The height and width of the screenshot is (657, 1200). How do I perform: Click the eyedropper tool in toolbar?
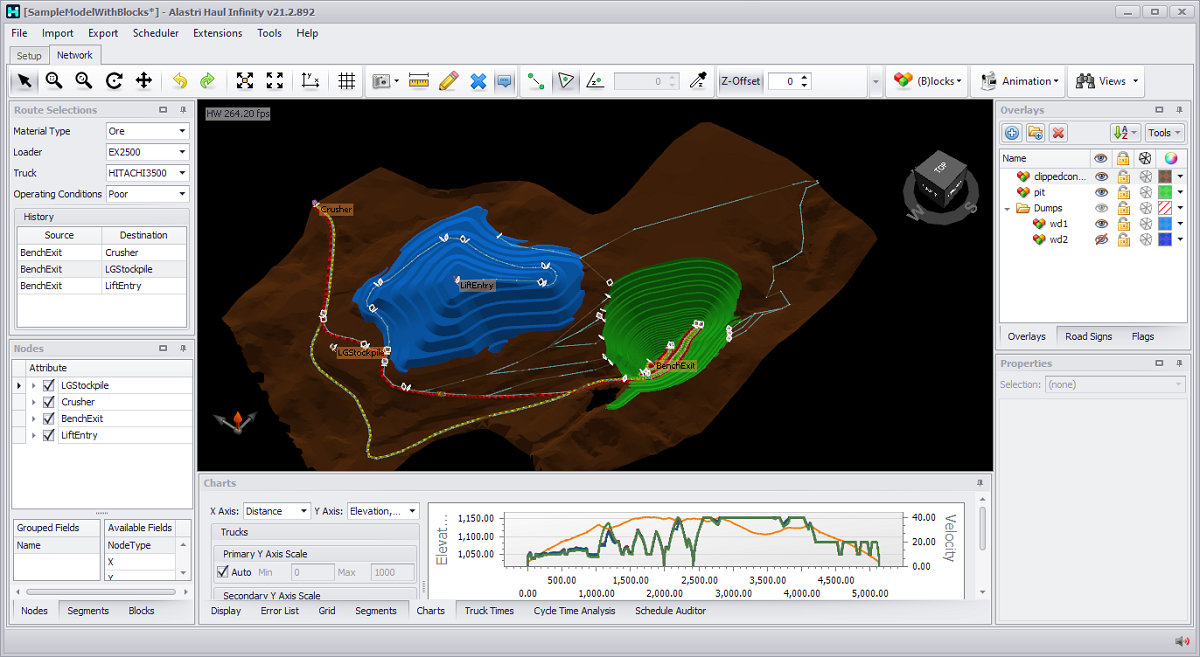click(x=699, y=81)
